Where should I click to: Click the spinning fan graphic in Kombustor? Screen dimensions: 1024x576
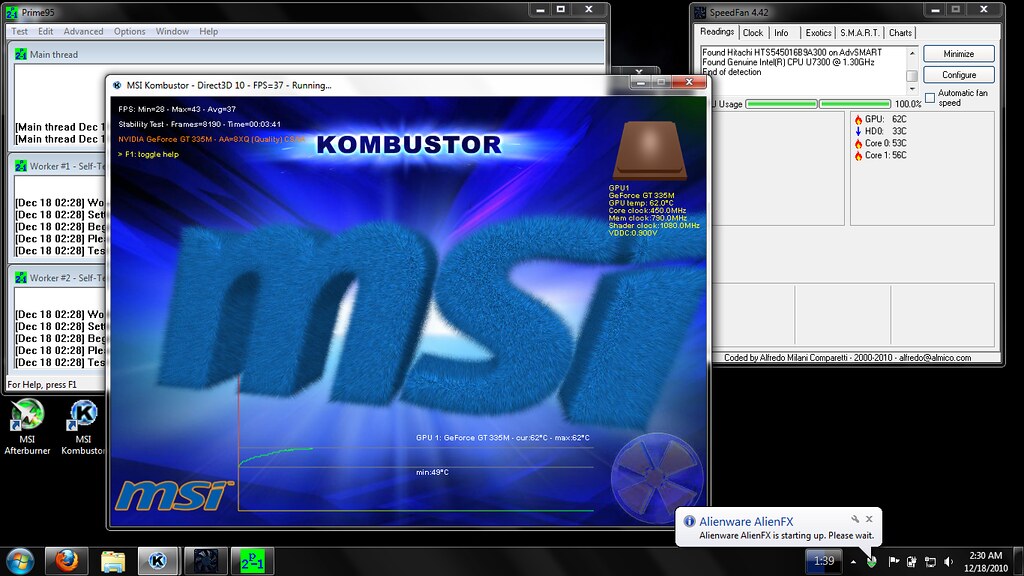pos(656,478)
